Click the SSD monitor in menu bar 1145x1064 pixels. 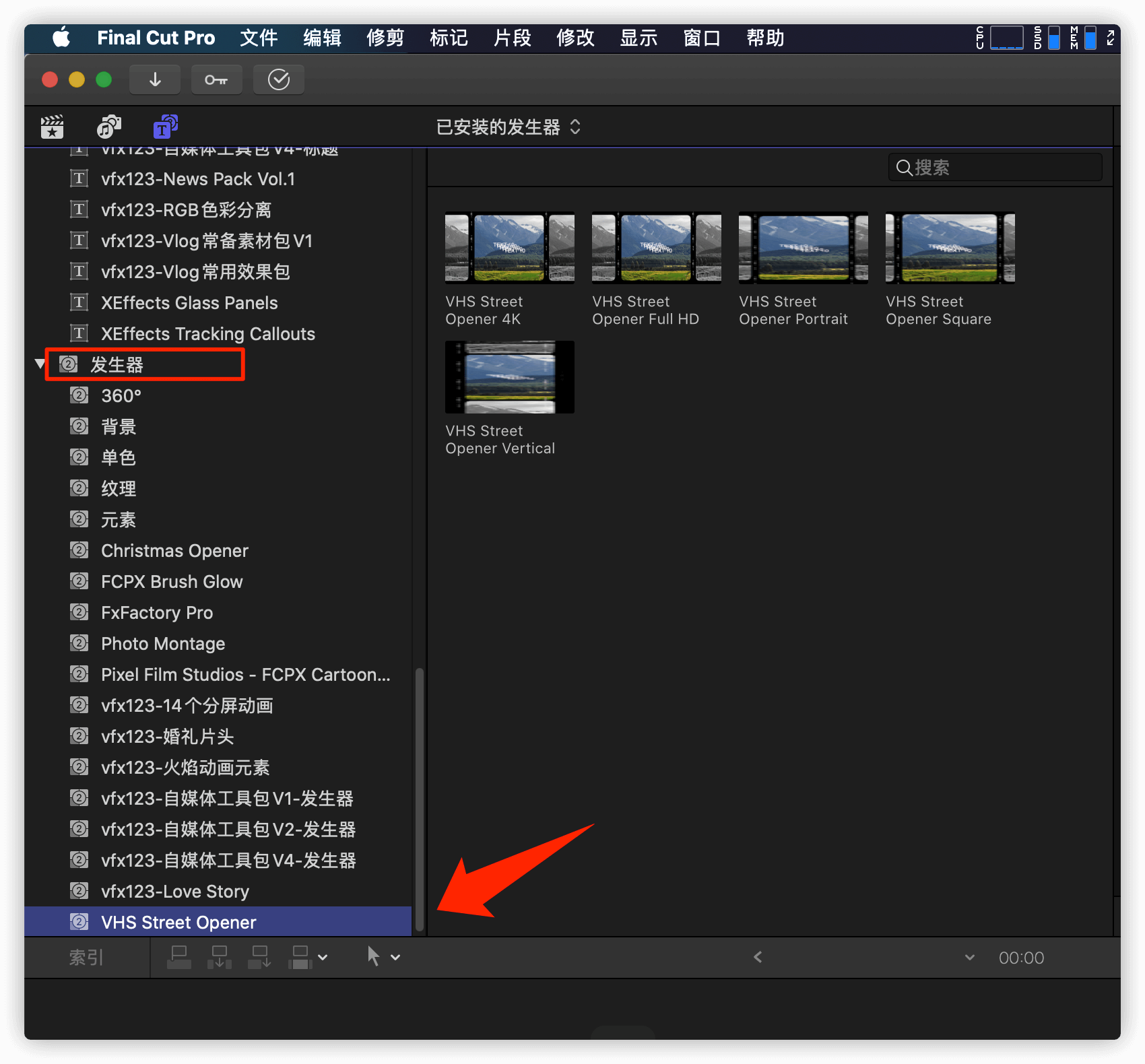pos(1047,38)
